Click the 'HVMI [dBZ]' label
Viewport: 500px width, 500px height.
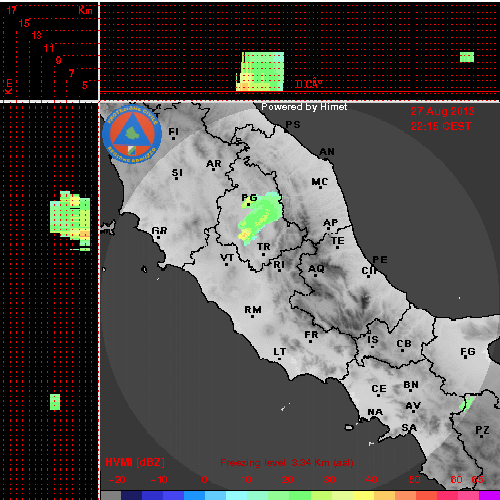[x=135, y=462]
